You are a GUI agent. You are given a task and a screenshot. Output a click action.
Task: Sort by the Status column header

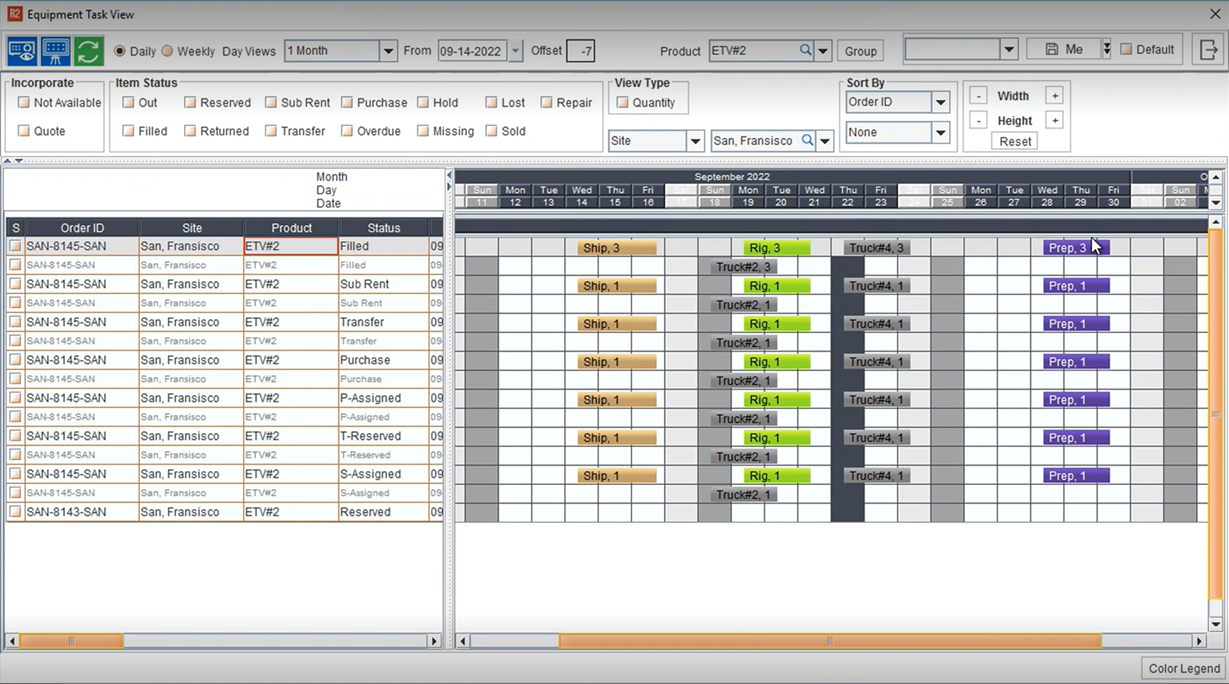coord(383,228)
